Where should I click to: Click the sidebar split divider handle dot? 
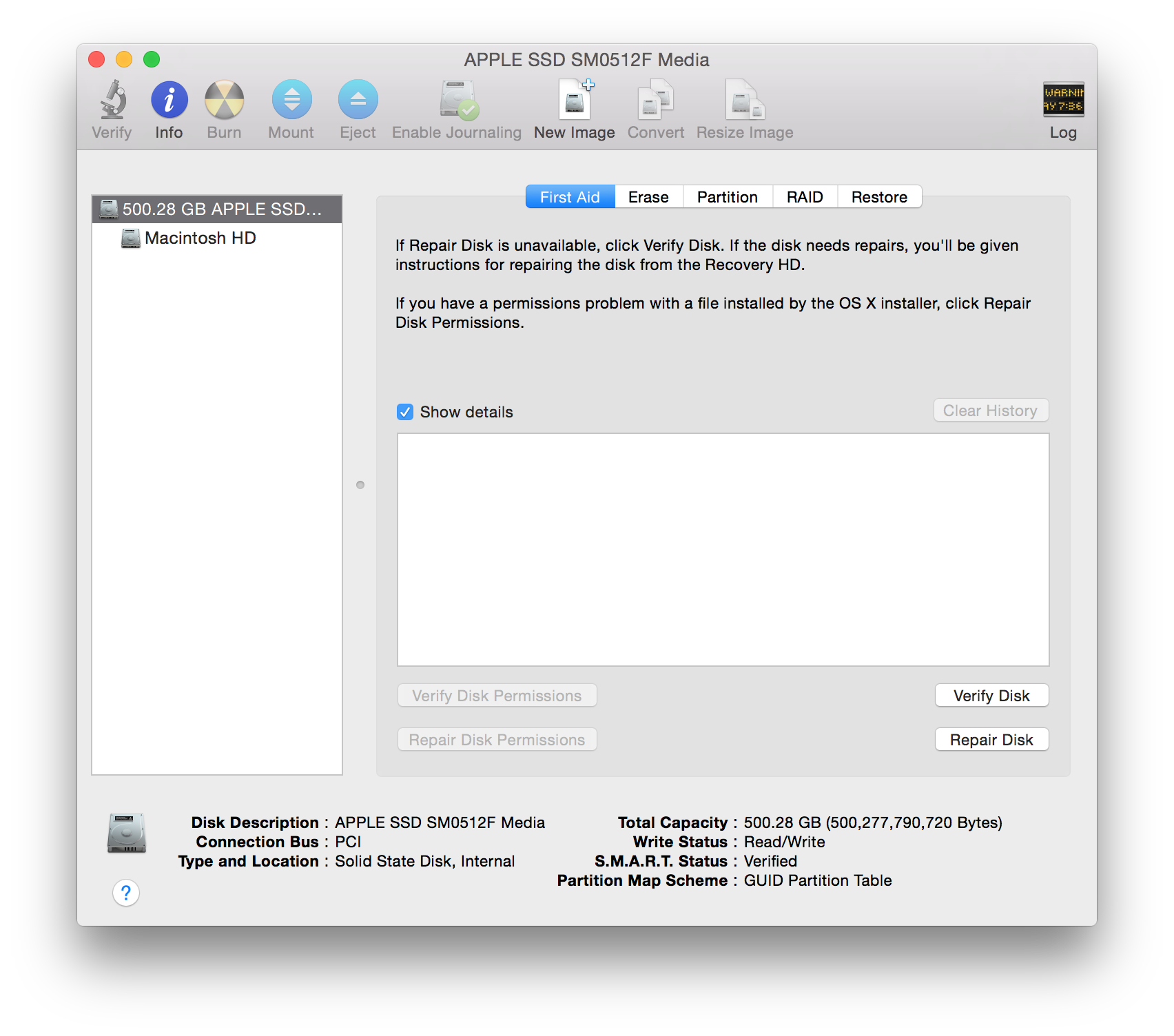click(x=360, y=485)
